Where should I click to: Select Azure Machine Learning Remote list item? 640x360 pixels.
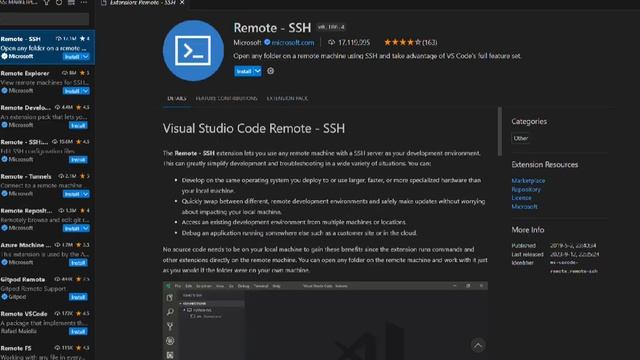pos(47,253)
